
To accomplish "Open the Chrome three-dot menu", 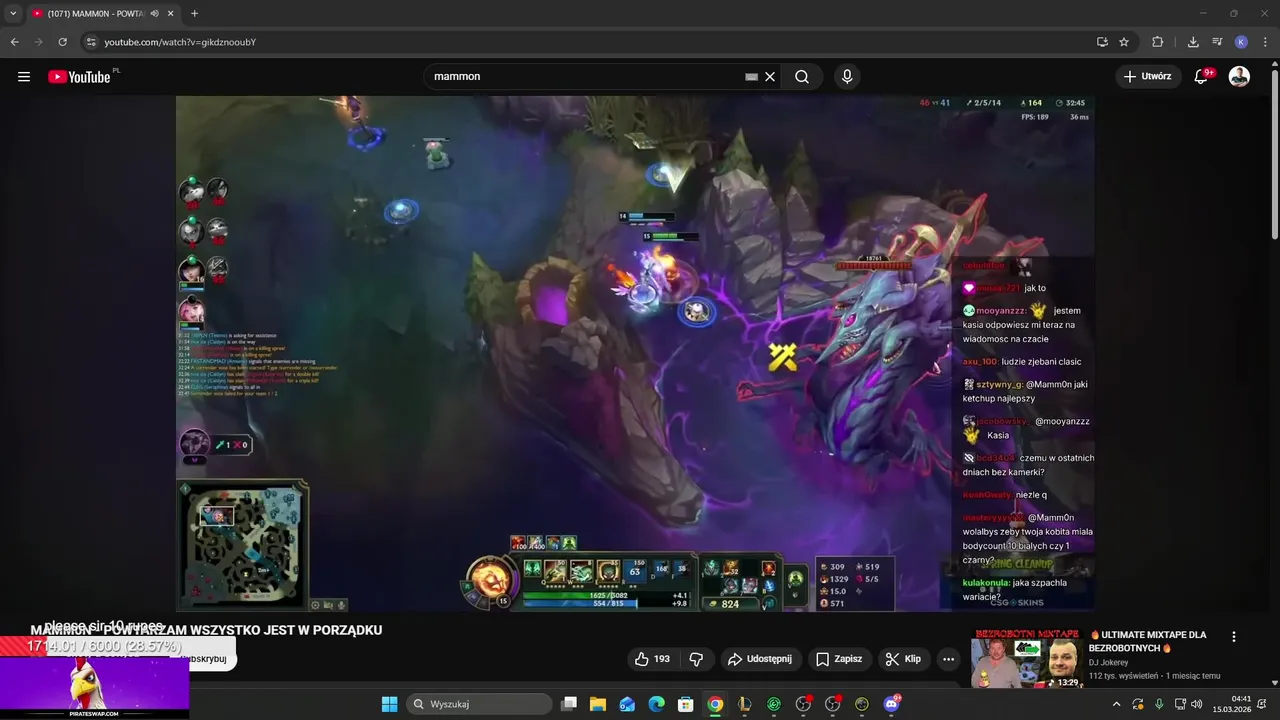I will click(1265, 42).
